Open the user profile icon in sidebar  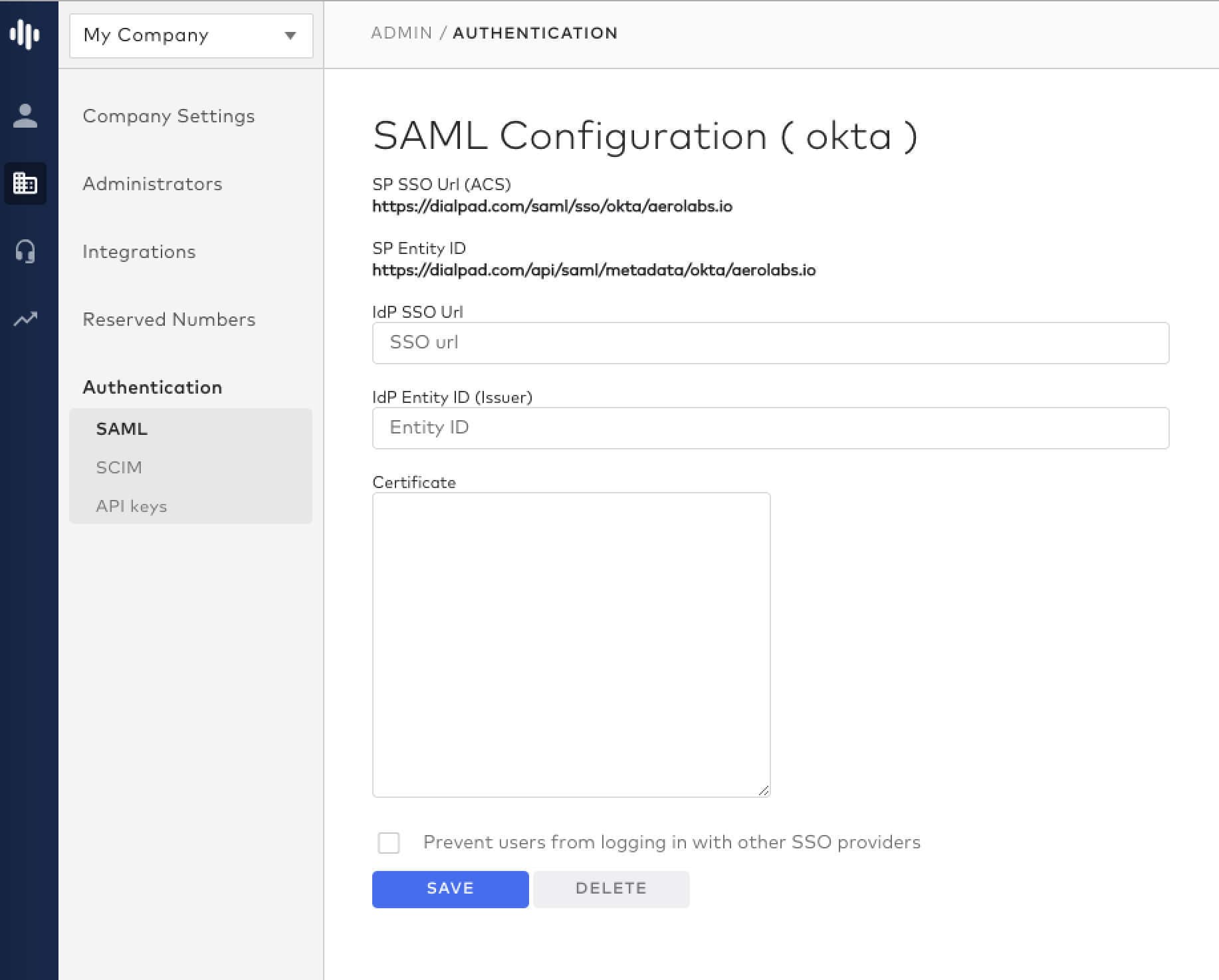click(25, 116)
